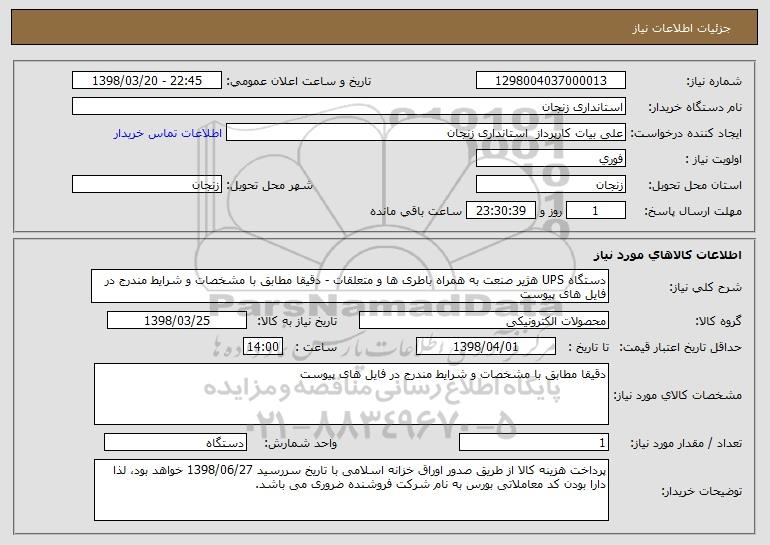Select the label شهر محل تحویل
This screenshot has height=545, width=770.
269,186
